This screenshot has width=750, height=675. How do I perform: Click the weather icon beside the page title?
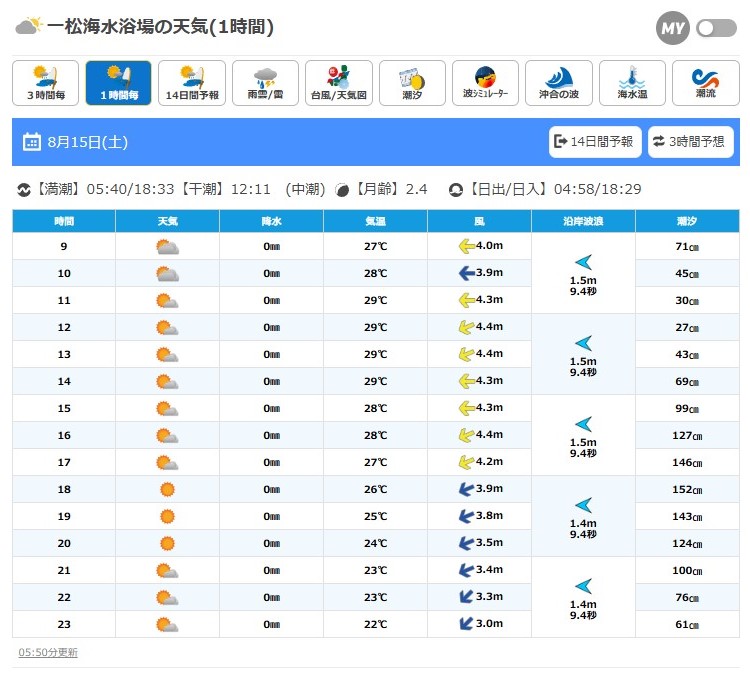pyautogui.click(x=29, y=26)
